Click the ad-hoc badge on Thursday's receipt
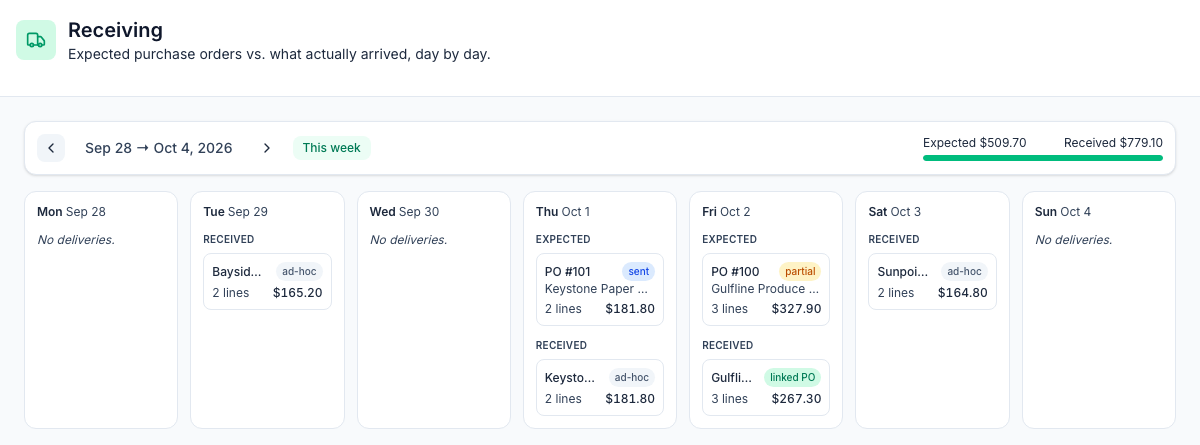This screenshot has width=1200, height=445. coord(632,377)
